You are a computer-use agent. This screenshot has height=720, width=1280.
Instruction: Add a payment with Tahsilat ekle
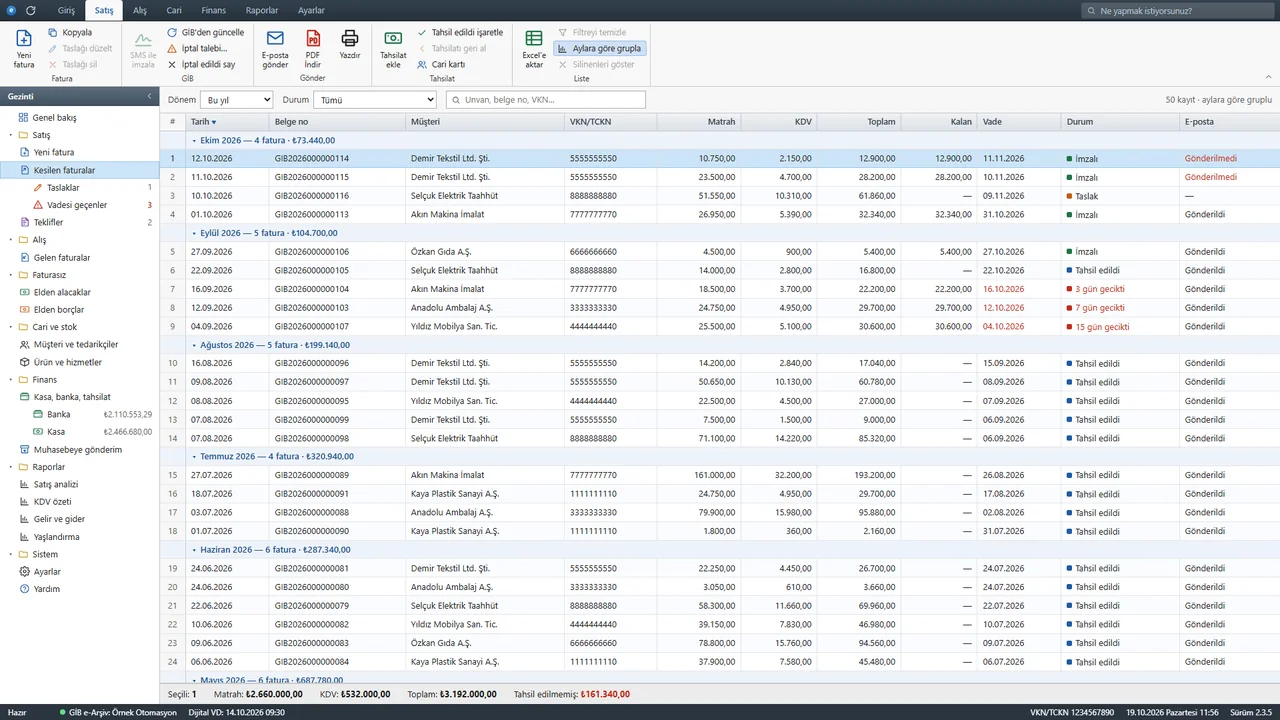394,48
